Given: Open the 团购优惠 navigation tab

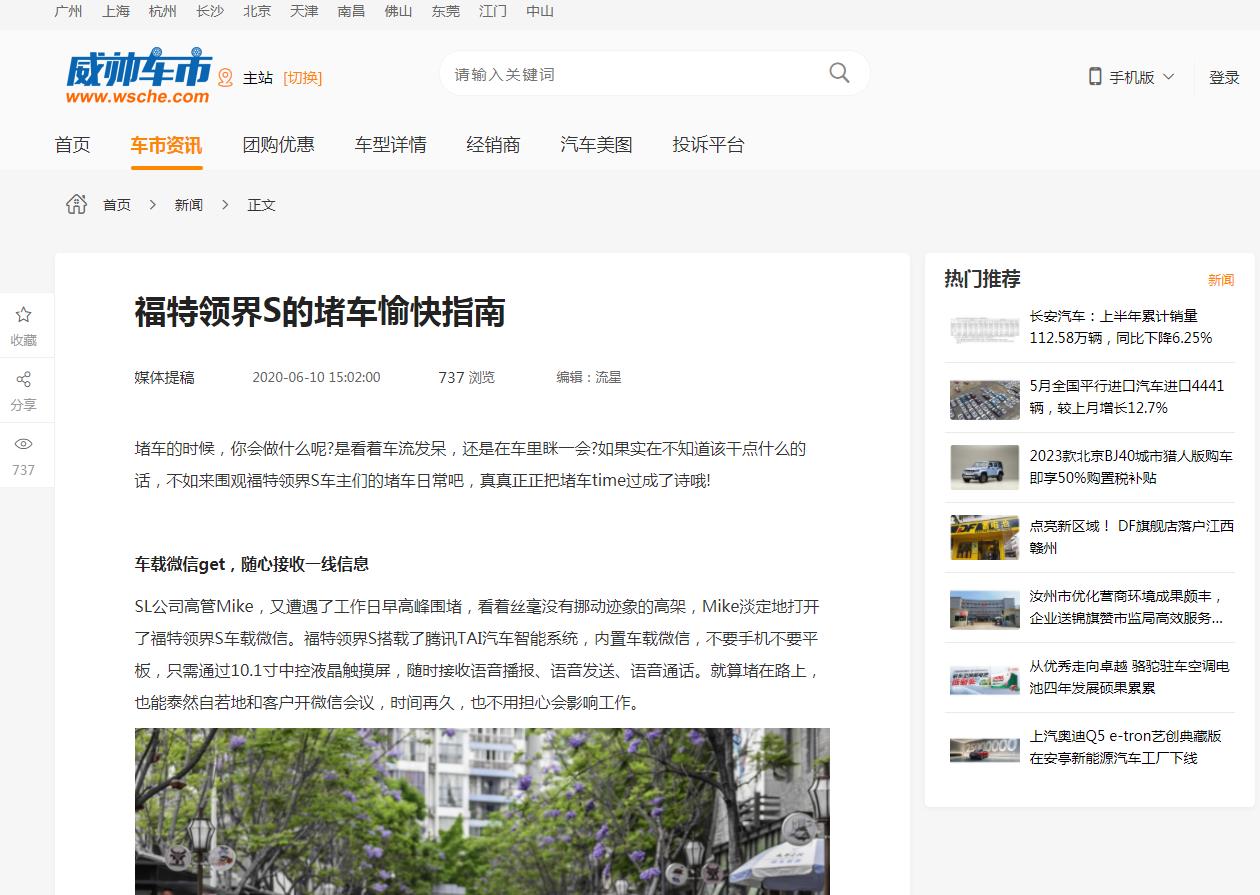Looking at the screenshot, I should point(278,145).
